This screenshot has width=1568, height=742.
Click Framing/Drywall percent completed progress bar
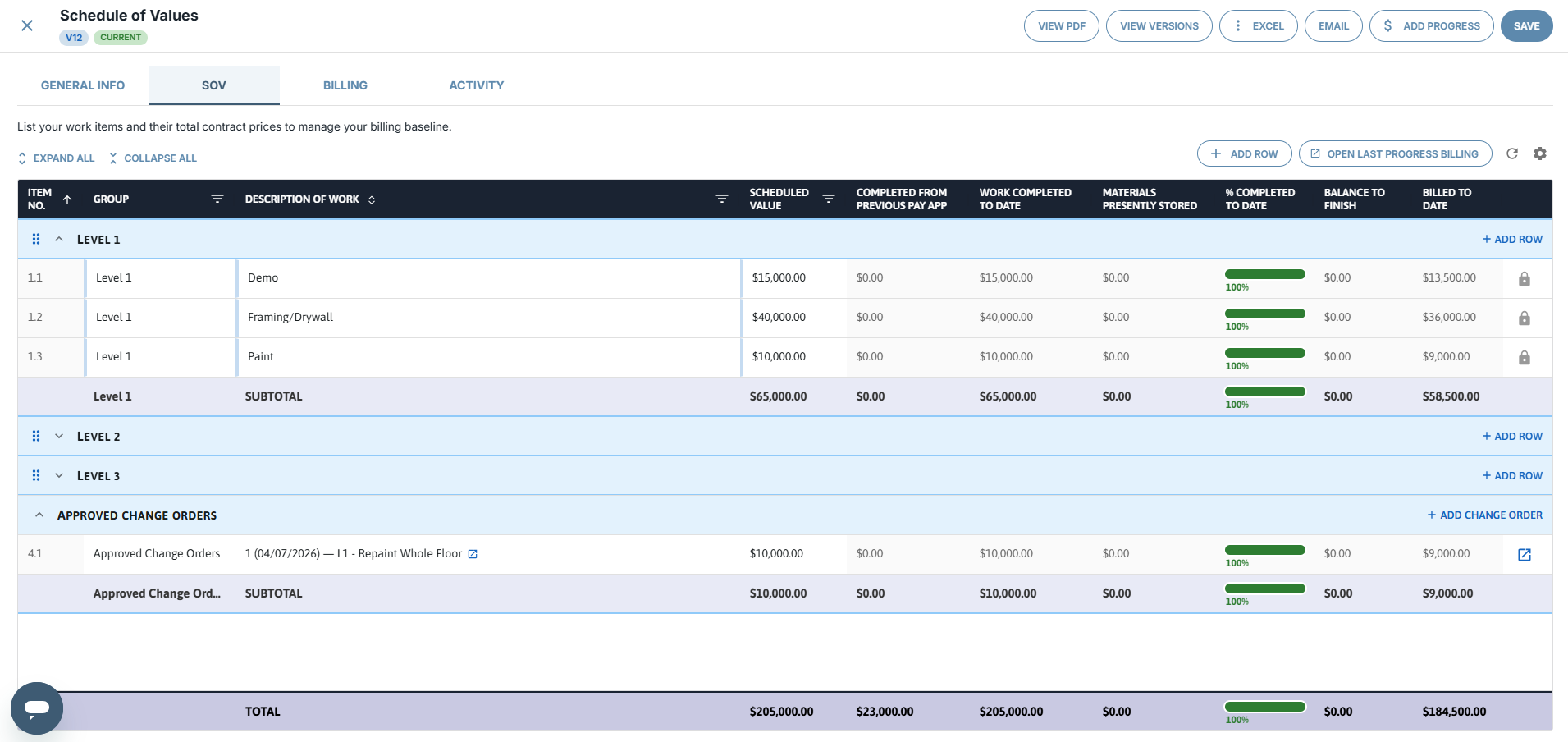click(1265, 314)
